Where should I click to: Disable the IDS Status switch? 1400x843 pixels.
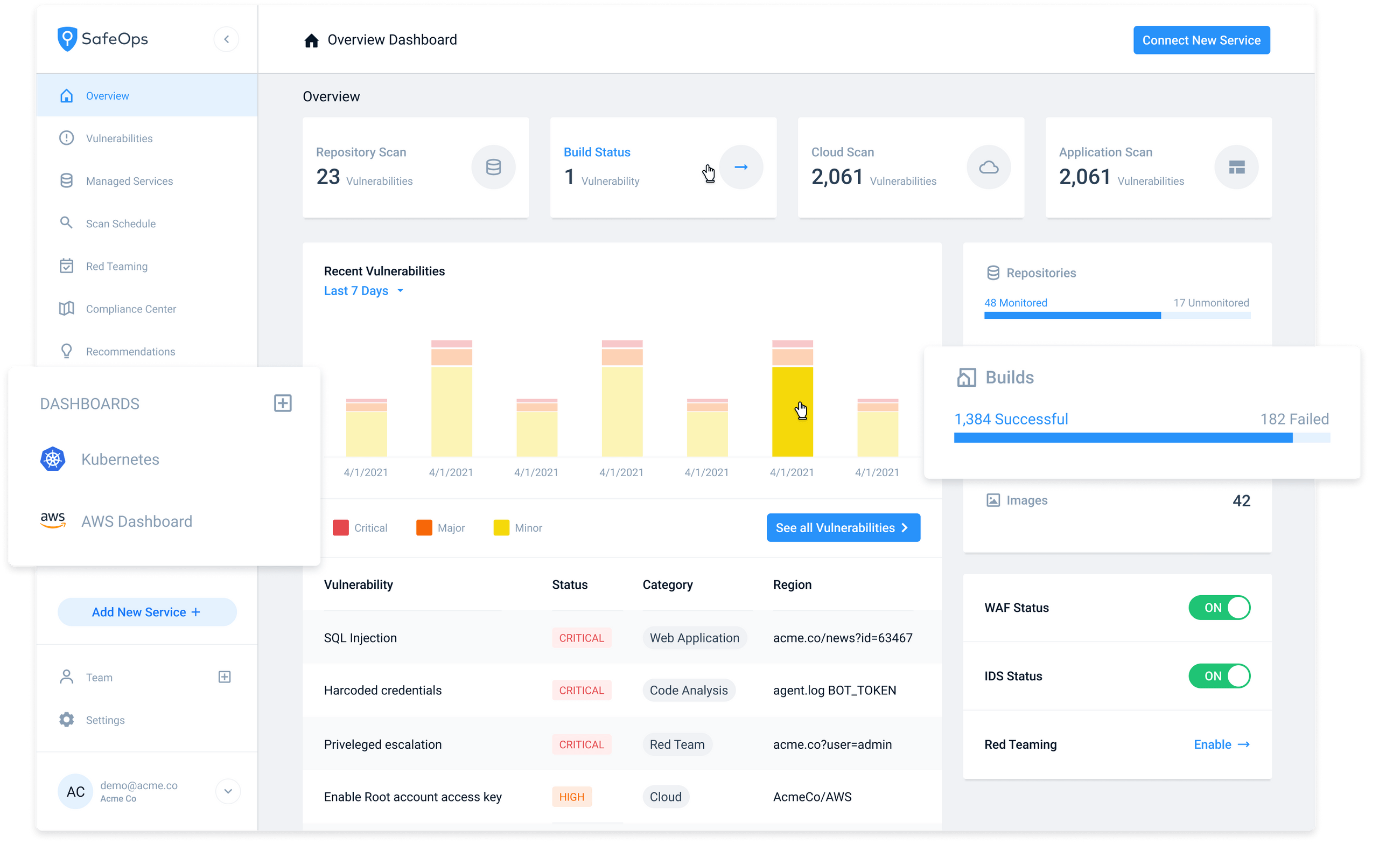1220,676
